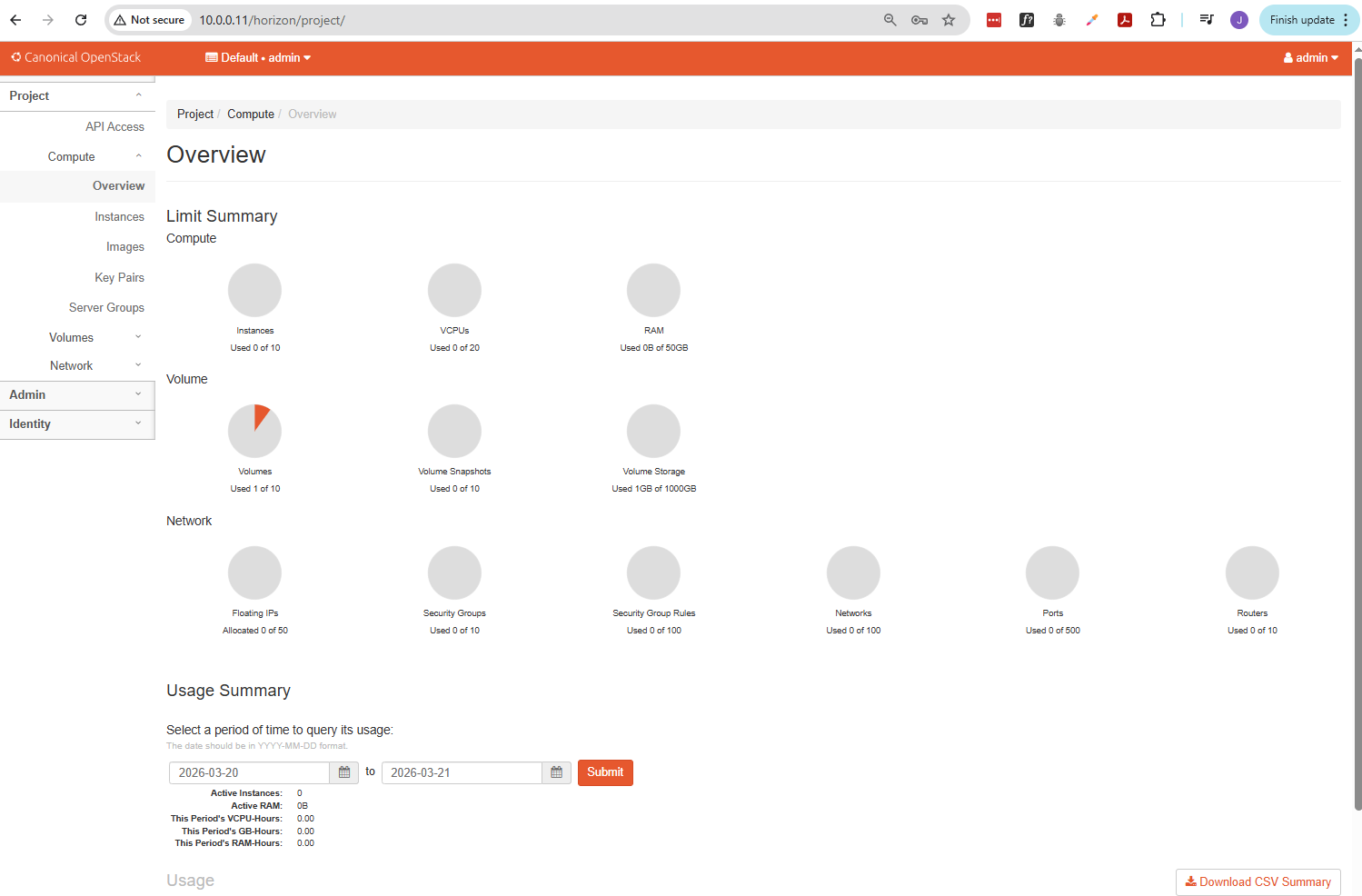The height and width of the screenshot is (896, 1362).
Task: Open the admin user menu
Action: pyautogui.click(x=1310, y=57)
